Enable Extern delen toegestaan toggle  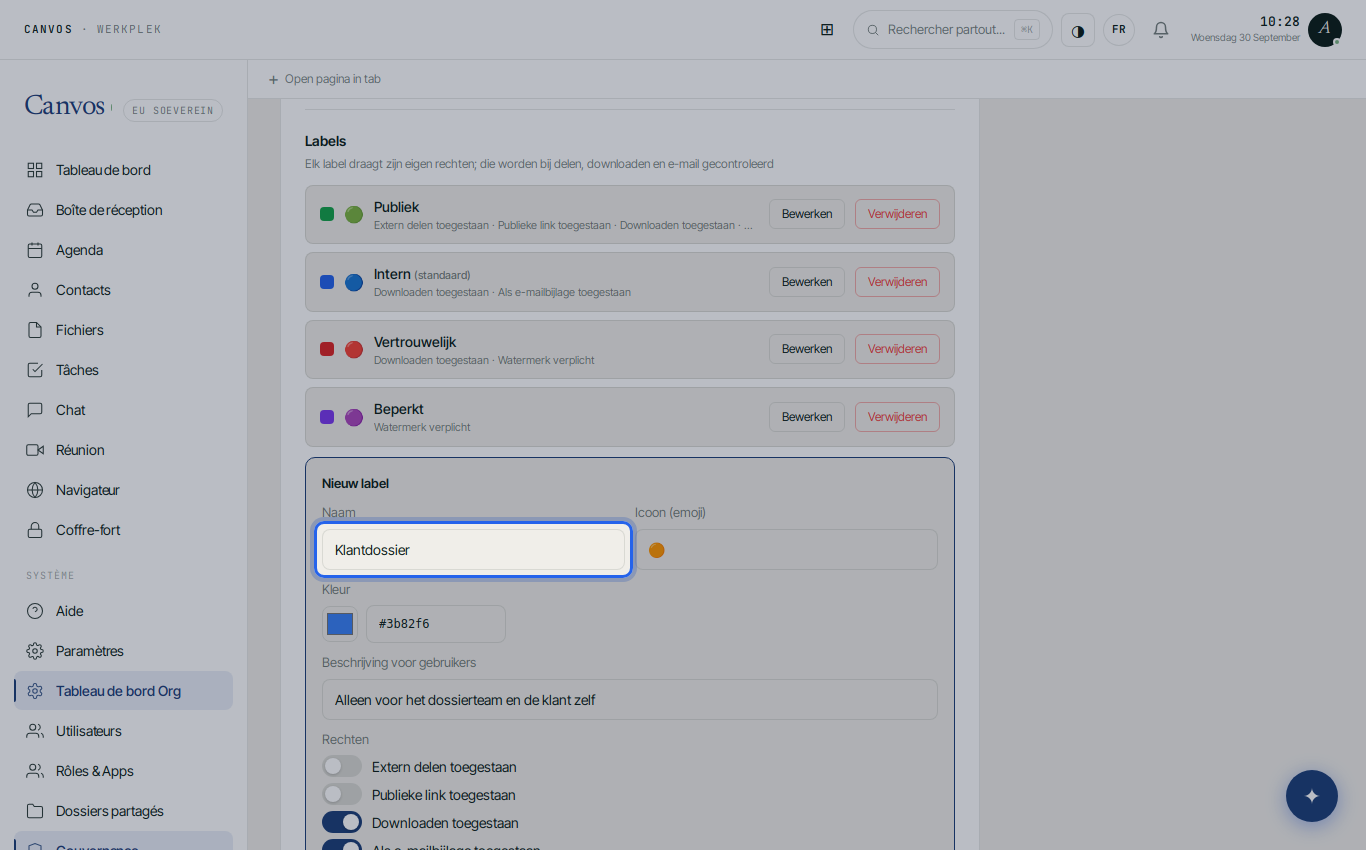tap(342, 767)
